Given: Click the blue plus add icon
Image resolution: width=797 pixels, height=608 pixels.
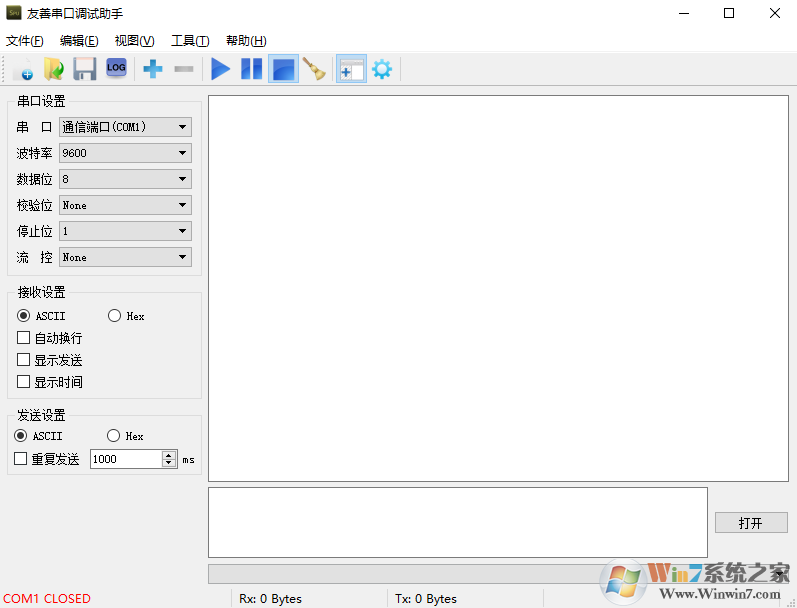Looking at the screenshot, I should pyautogui.click(x=153, y=69).
